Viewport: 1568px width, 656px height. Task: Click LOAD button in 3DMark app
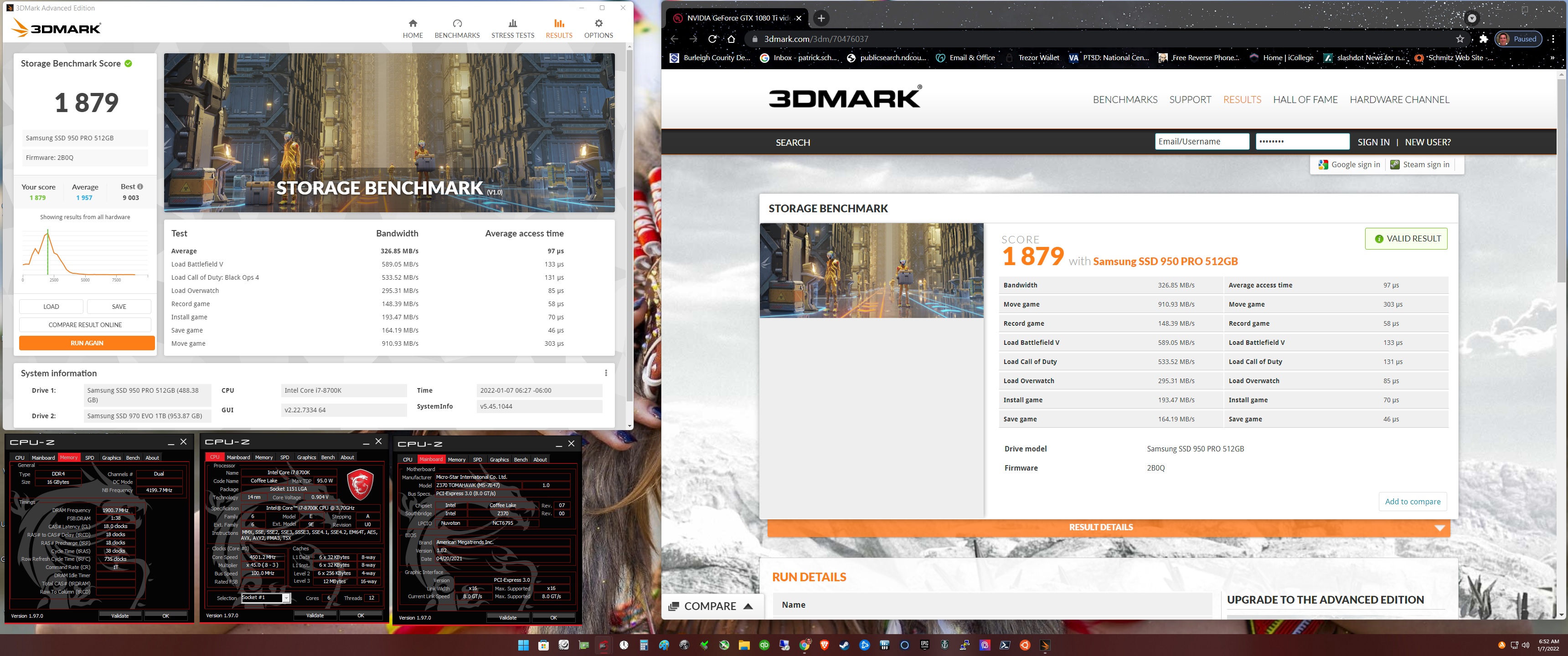51,307
